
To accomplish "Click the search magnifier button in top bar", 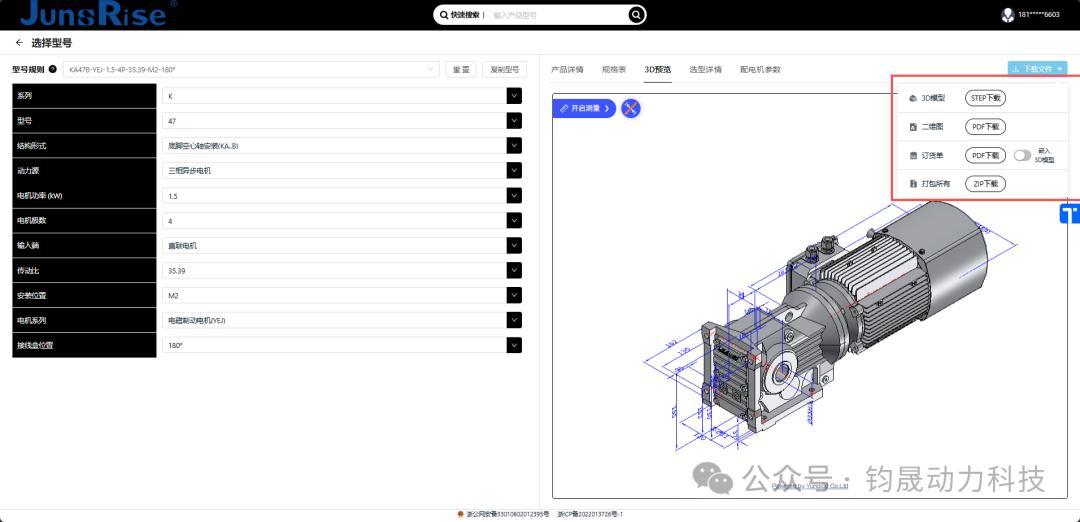I will click(636, 15).
